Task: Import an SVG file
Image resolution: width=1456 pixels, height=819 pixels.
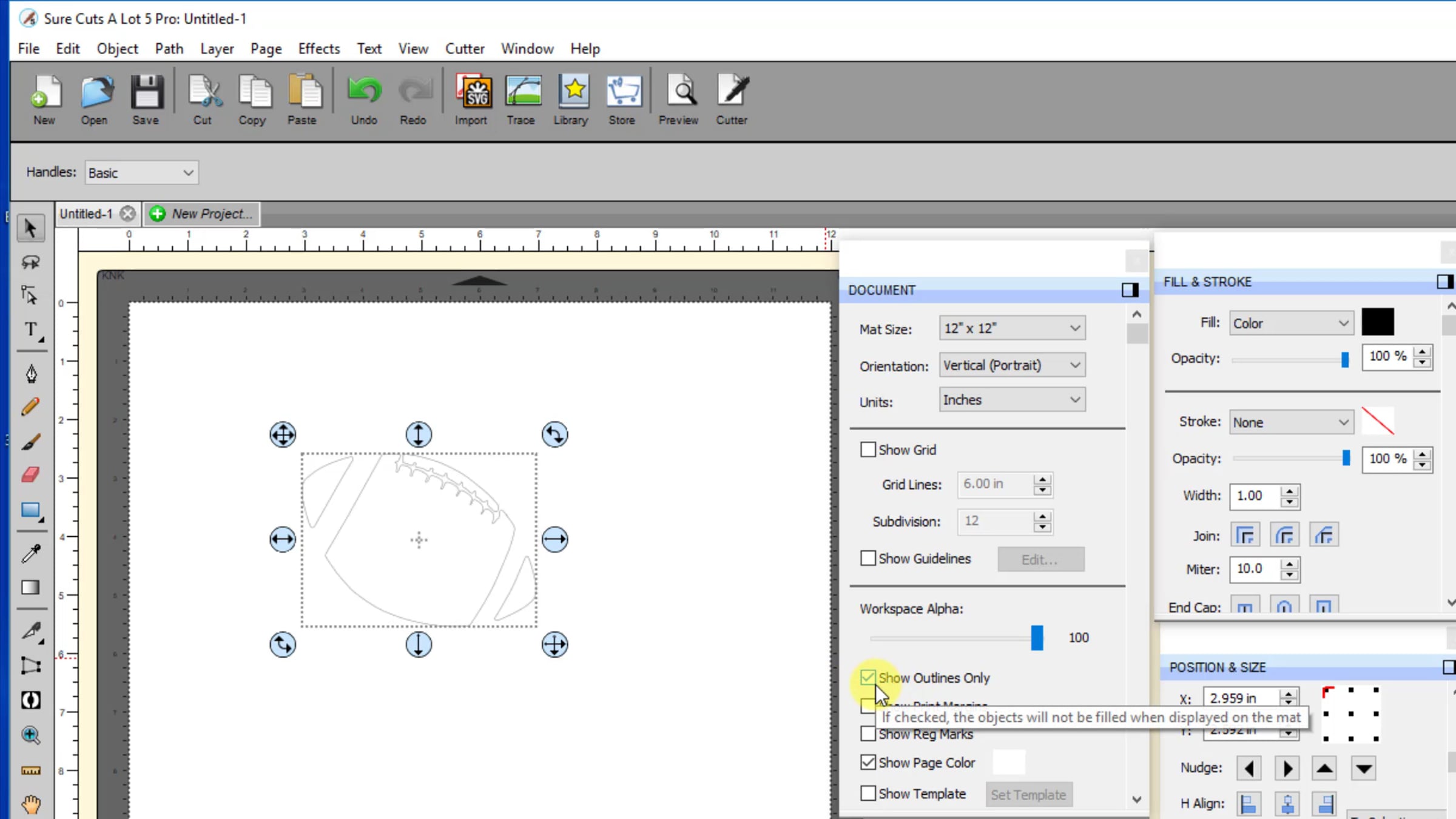Action: (x=472, y=99)
